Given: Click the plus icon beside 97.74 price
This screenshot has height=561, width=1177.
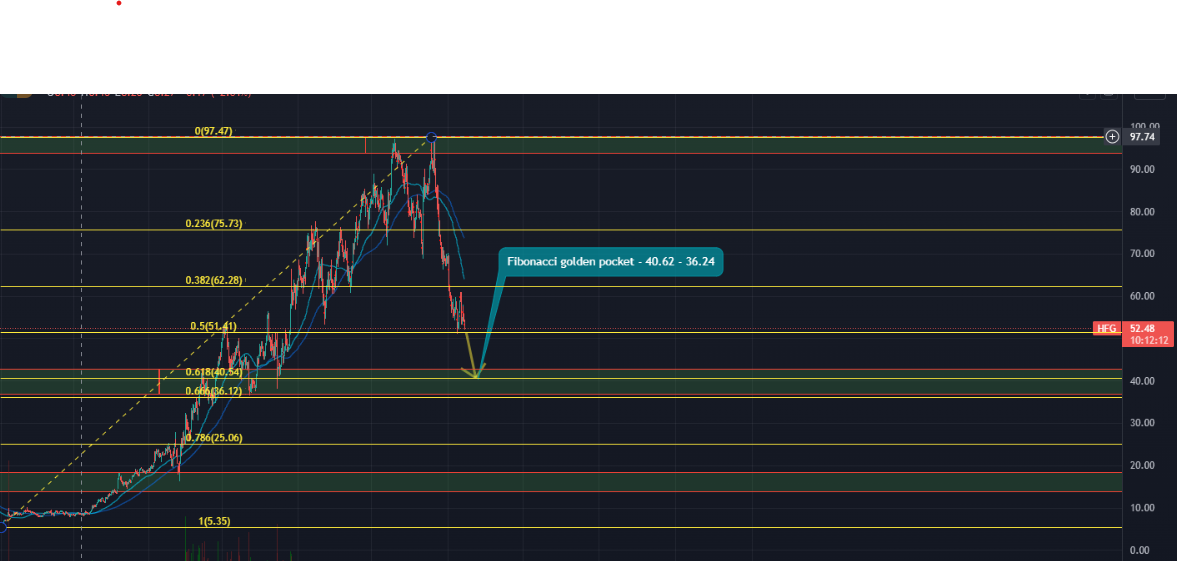Looking at the screenshot, I should (1112, 137).
